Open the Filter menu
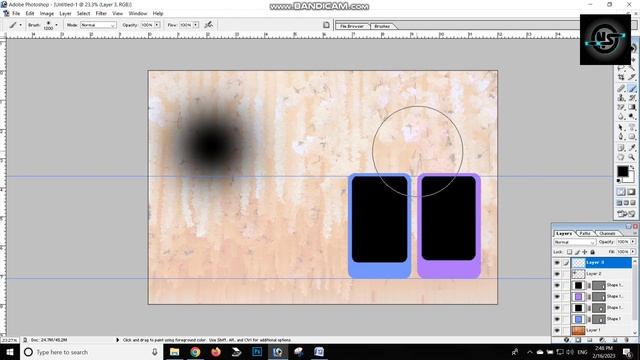Viewport: 640px width, 360px height. pos(101,13)
